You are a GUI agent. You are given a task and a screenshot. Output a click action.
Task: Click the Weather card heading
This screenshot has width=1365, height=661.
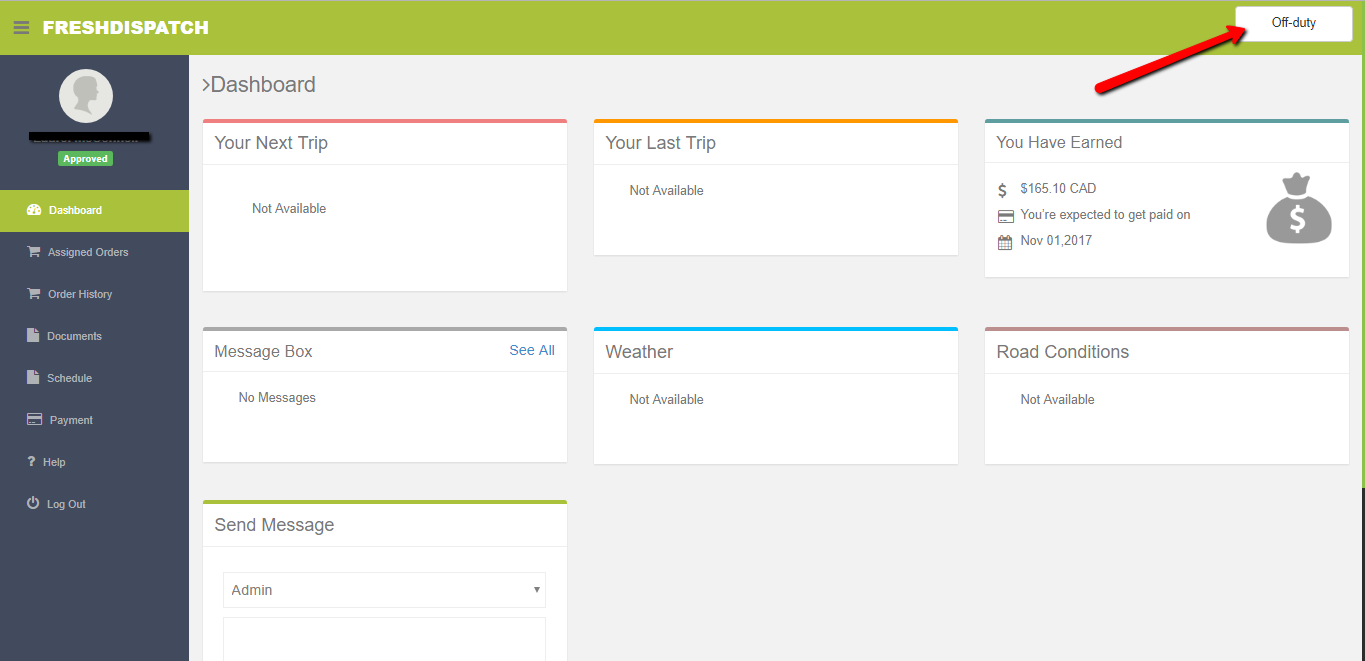pyautogui.click(x=639, y=352)
